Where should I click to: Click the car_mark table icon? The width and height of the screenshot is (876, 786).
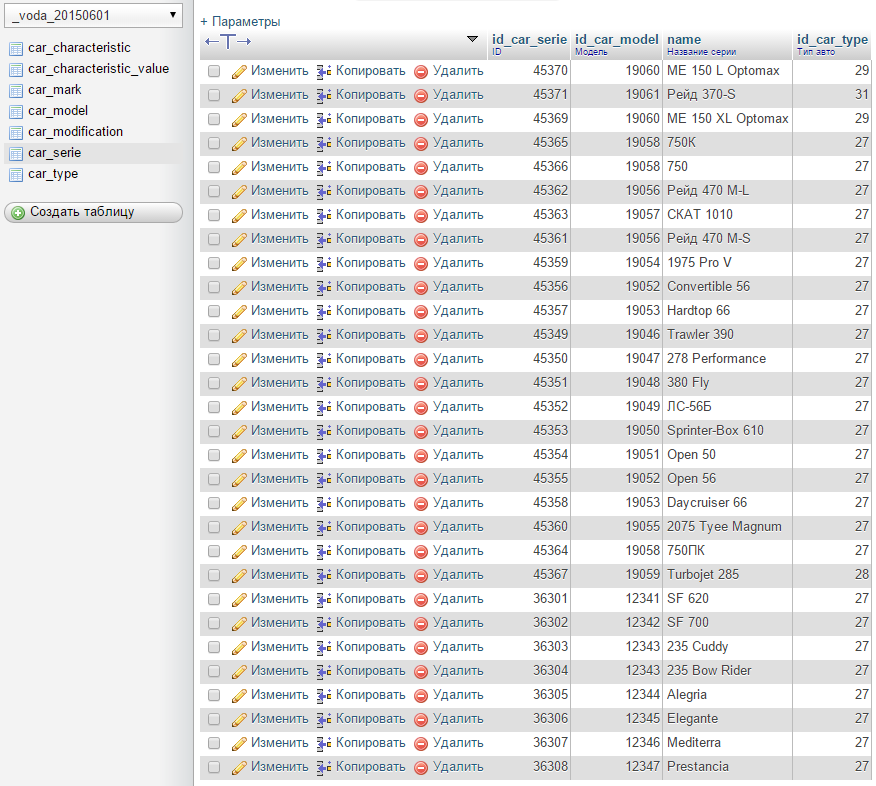[x=16, y=90]
